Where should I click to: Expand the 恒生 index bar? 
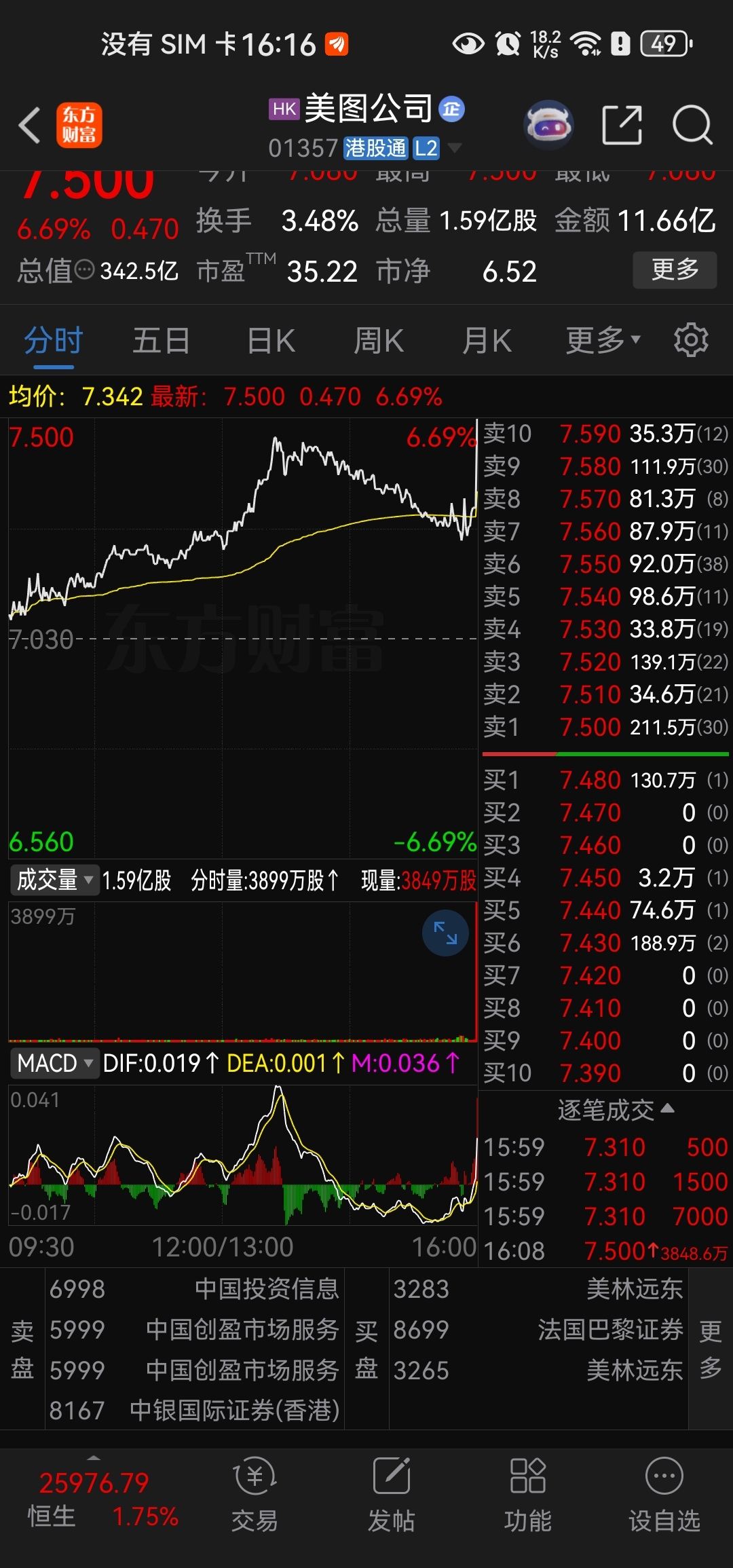click(x=94, y=1457)
